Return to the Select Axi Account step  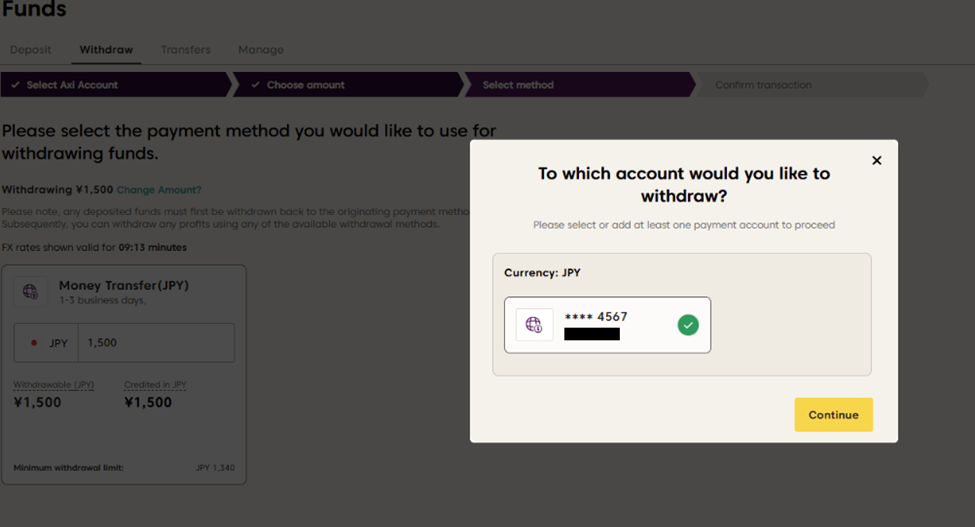coord(72,85)
